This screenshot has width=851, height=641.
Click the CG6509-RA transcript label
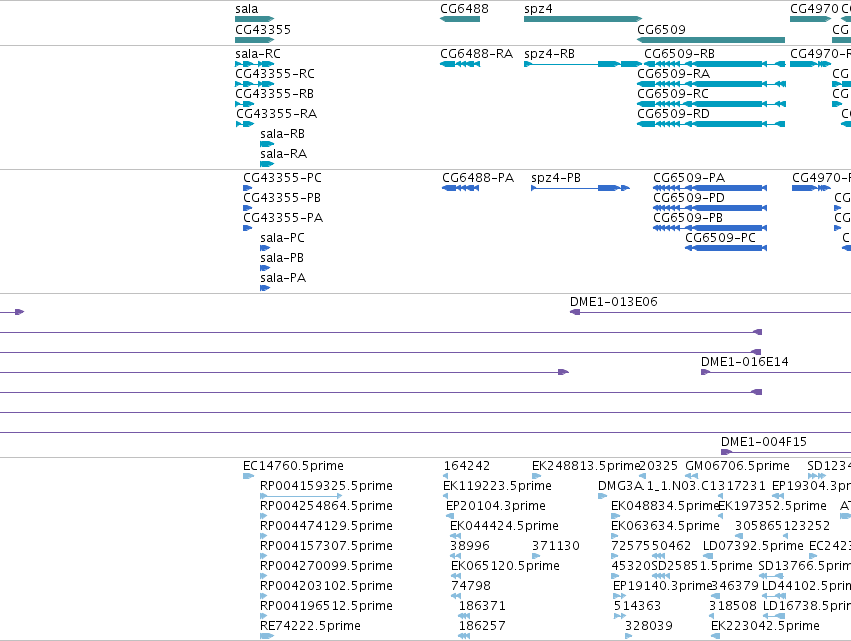pyautogui.click(x=674, y=73)
